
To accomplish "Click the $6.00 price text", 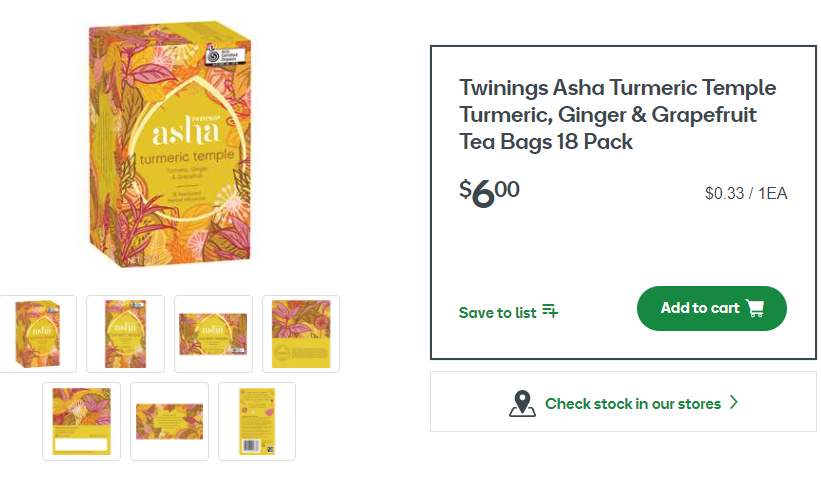I will [x=489, y=192].
